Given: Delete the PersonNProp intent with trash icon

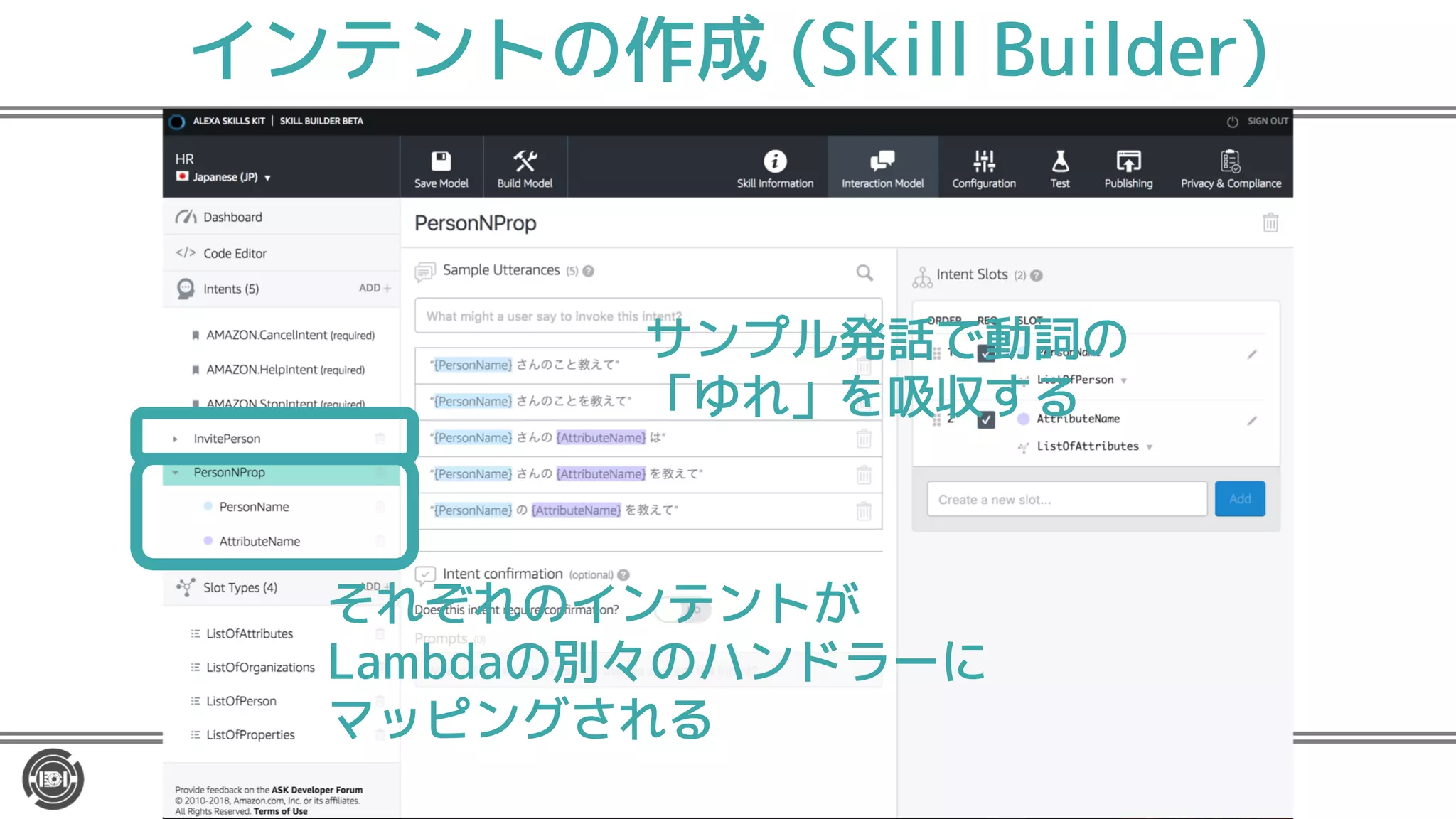Looking at the screenshot, I should pos(1270,223).
